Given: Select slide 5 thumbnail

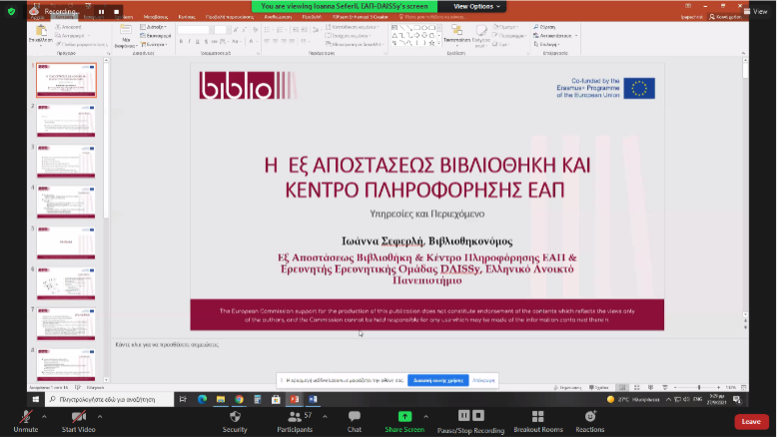Looking at the screenshot, I should (66, 243).
